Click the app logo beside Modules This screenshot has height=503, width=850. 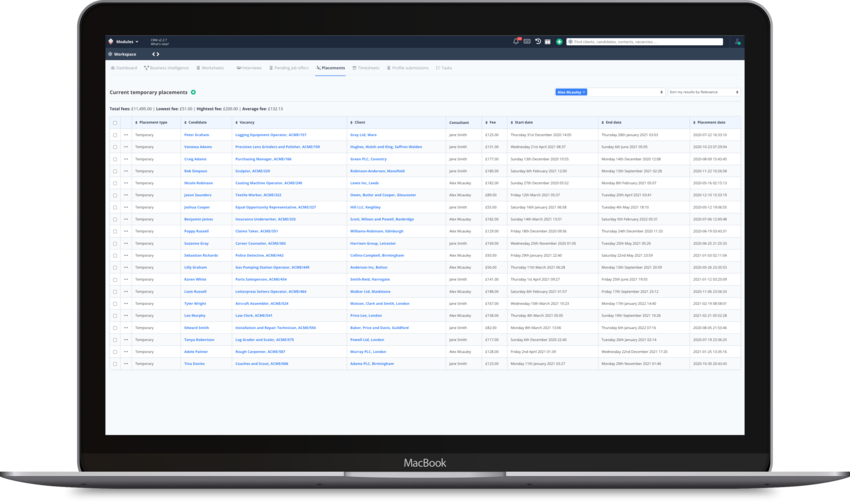pos(111,41)
